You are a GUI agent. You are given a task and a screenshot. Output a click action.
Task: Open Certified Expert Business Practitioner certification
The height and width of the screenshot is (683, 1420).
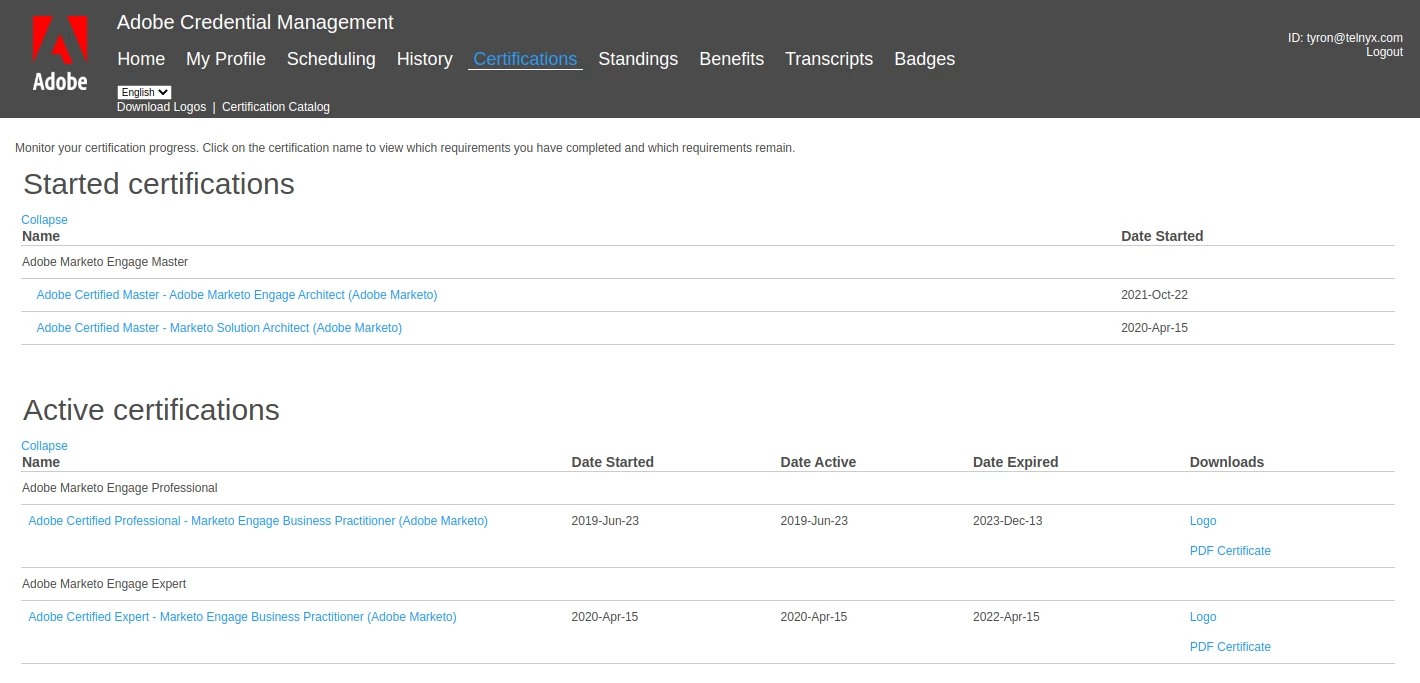(x=242, y=617)
